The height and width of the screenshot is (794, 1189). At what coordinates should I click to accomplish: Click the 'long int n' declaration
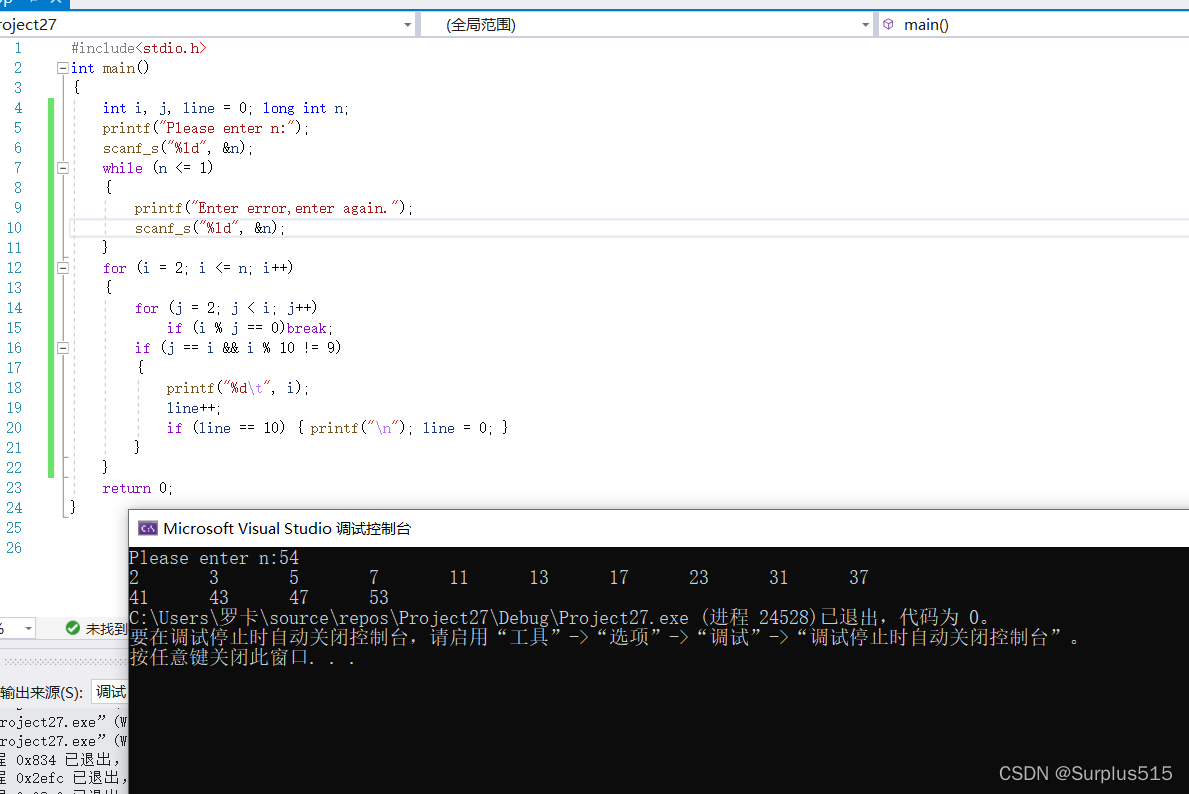[306, 108]
